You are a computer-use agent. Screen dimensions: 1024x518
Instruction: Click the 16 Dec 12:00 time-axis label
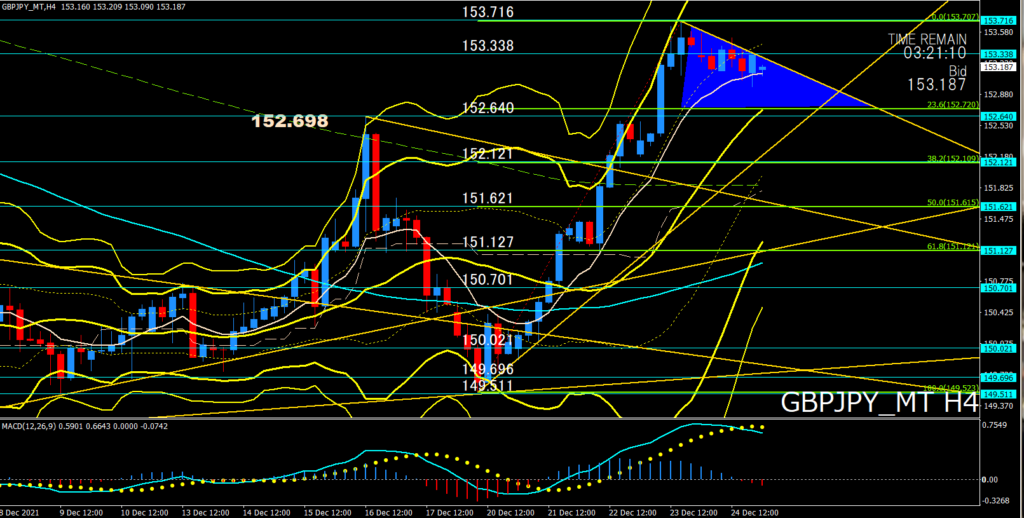tap(389, 513)
